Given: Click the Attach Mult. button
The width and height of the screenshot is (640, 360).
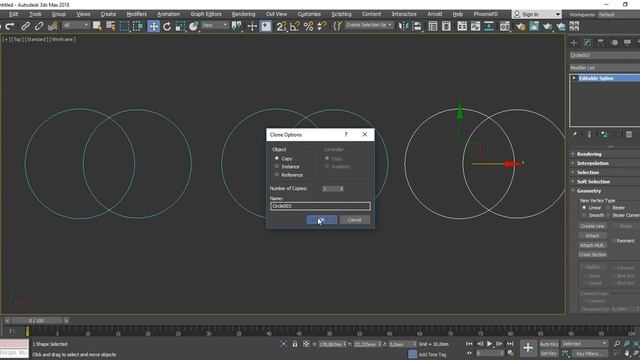Looking at the screenshot, I should click(x=592, y=245).
